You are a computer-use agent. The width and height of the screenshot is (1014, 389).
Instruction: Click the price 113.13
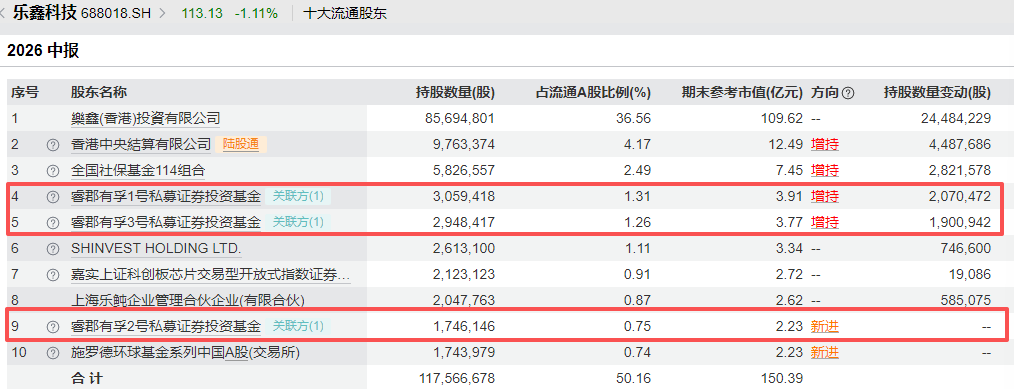201,13
